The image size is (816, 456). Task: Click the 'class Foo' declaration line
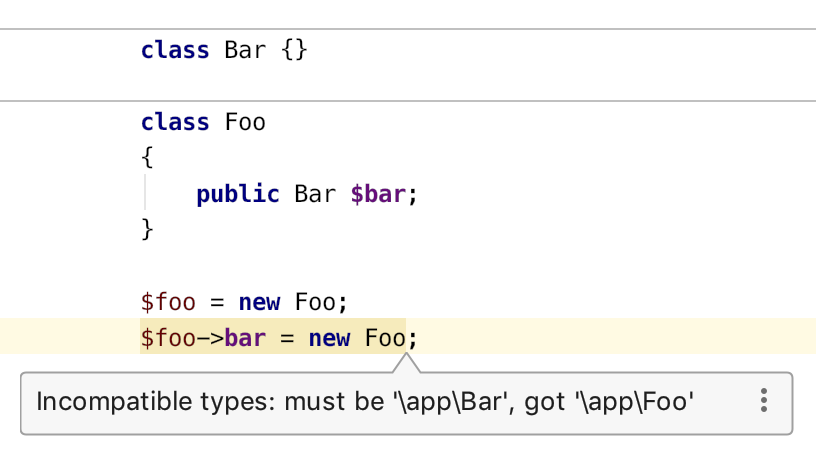tap(203, 122)
